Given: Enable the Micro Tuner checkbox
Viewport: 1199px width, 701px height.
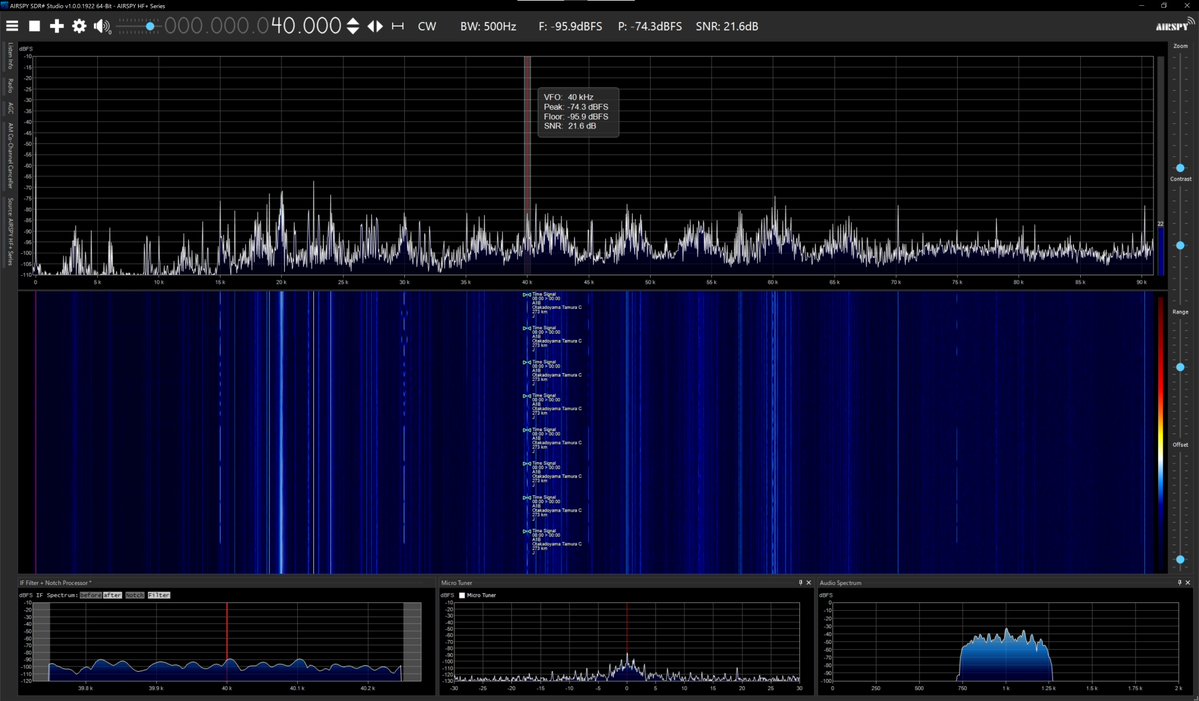Looking at the screenshot, I should pyautogui.click(x=462, y=595).
